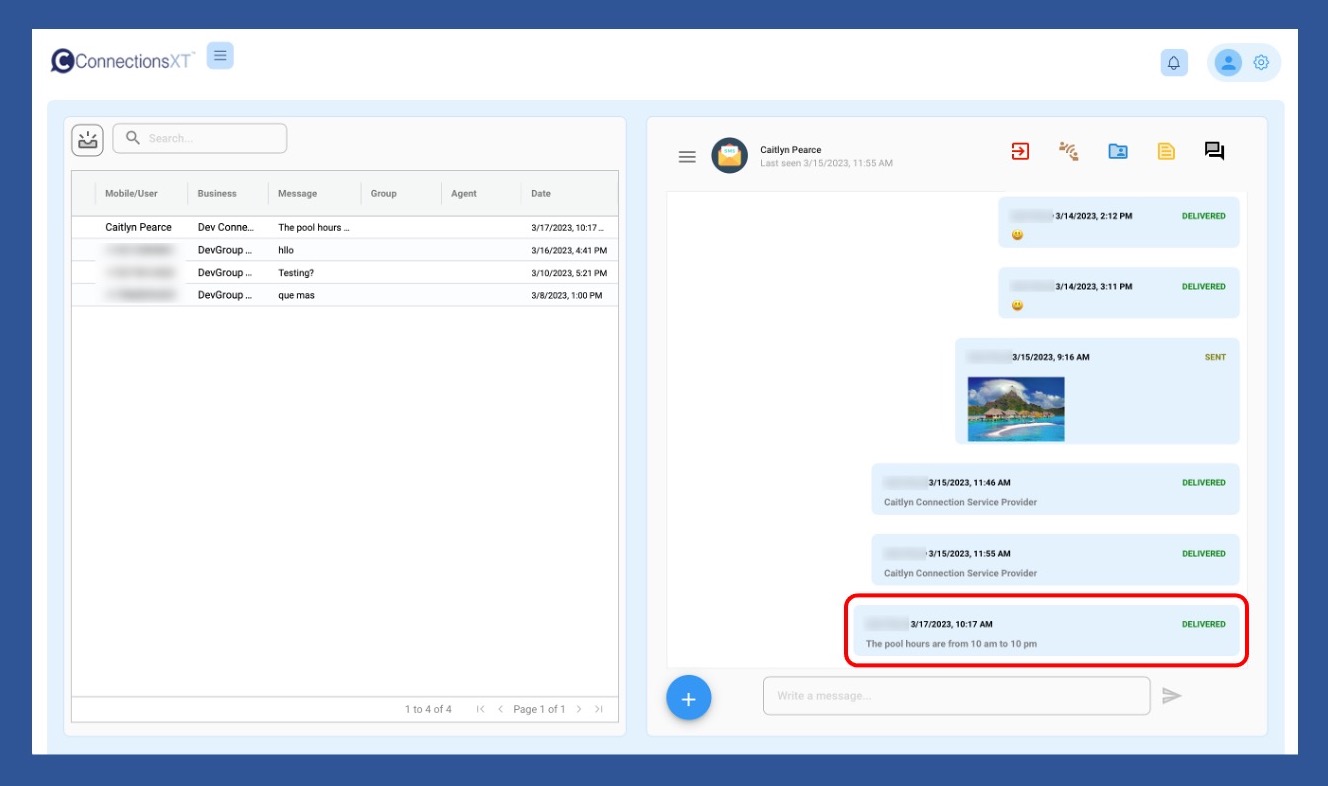Open hamburger menu beside Caitlyn Pearce avatar

[687, 157]
